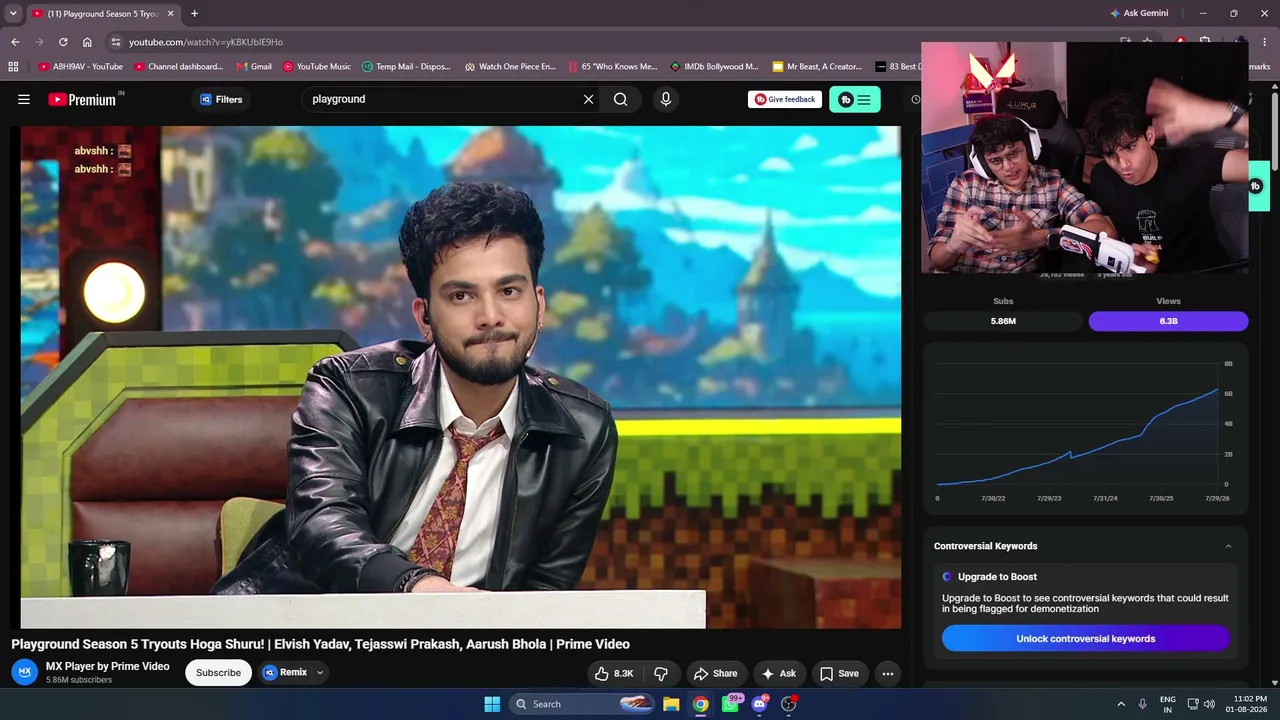Click the taskbar microphone icon

pos(1143,704)
